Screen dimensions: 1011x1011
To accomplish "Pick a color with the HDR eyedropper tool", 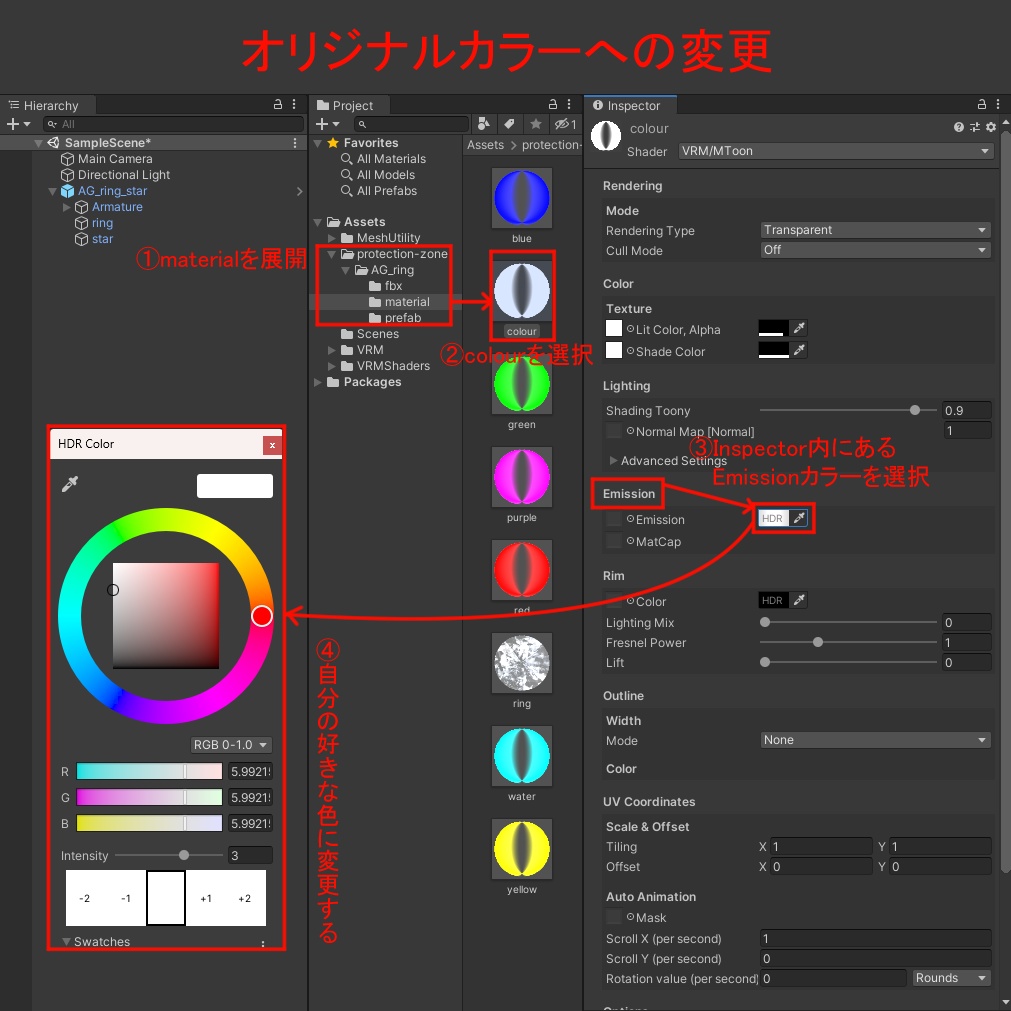I will click(x=68, y=483).
